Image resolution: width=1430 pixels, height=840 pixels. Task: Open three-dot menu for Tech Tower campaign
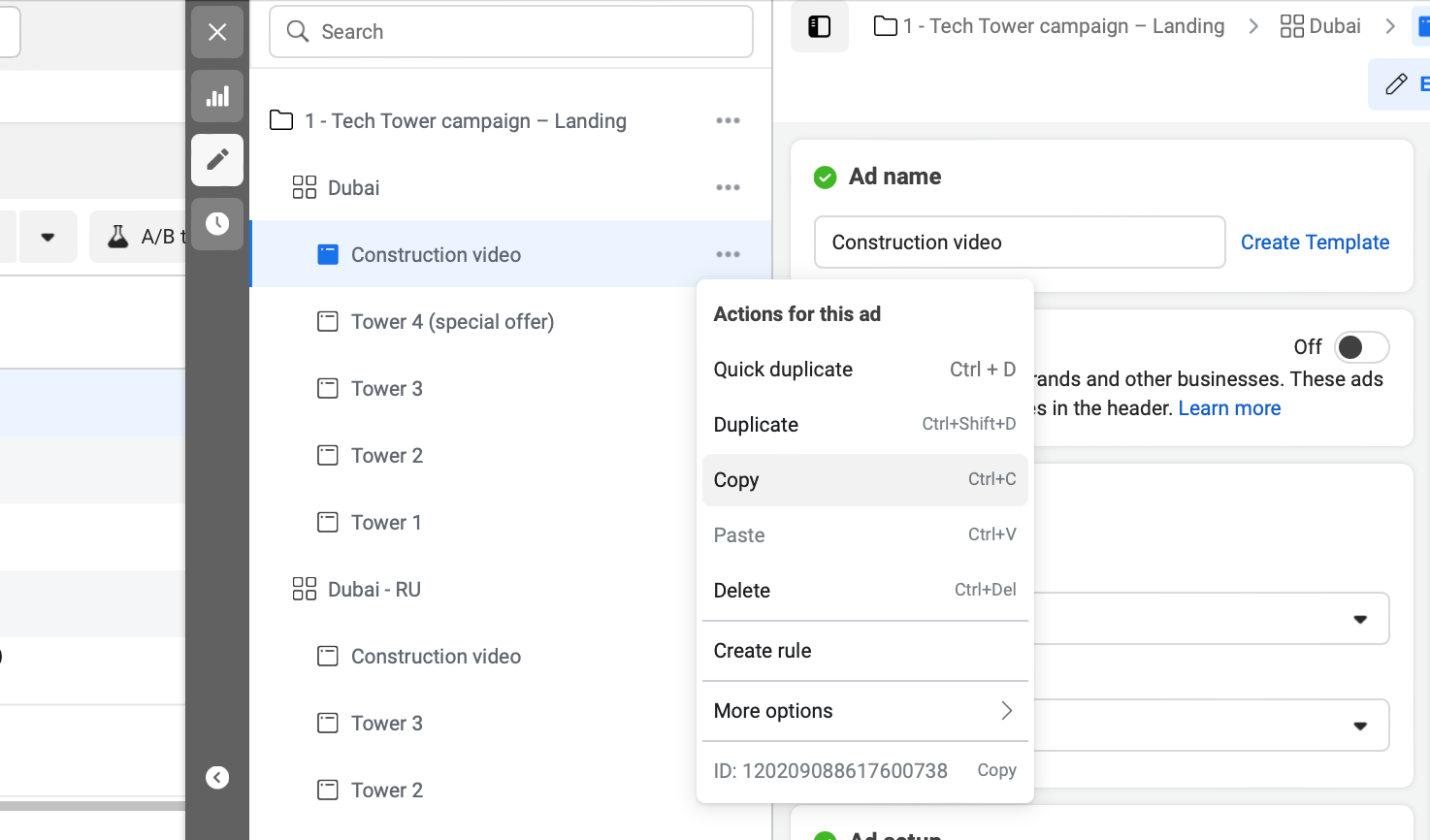pyautogui.click(x=728, y=121)
